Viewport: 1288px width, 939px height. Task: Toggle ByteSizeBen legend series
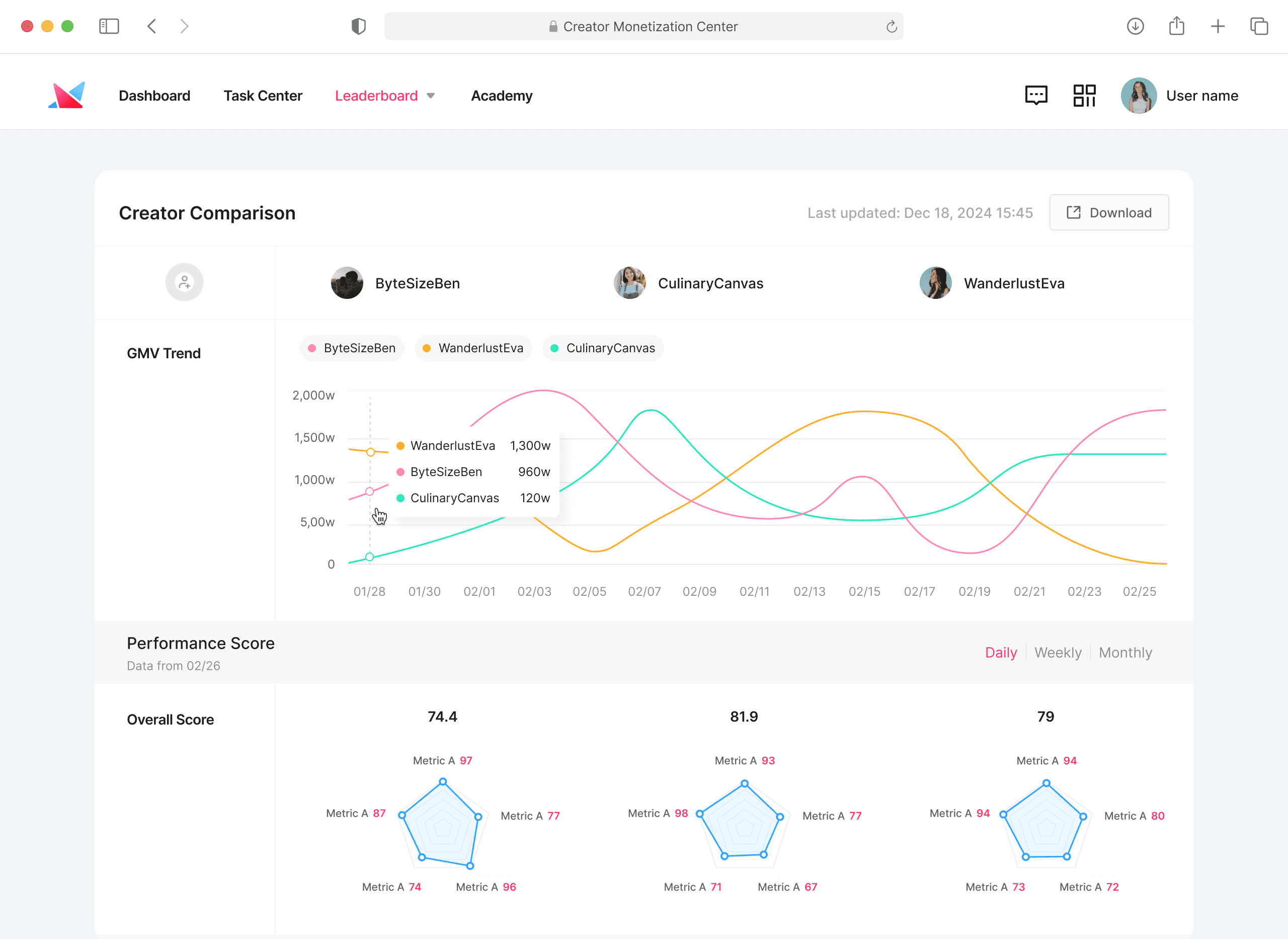(x=352, y=348)
